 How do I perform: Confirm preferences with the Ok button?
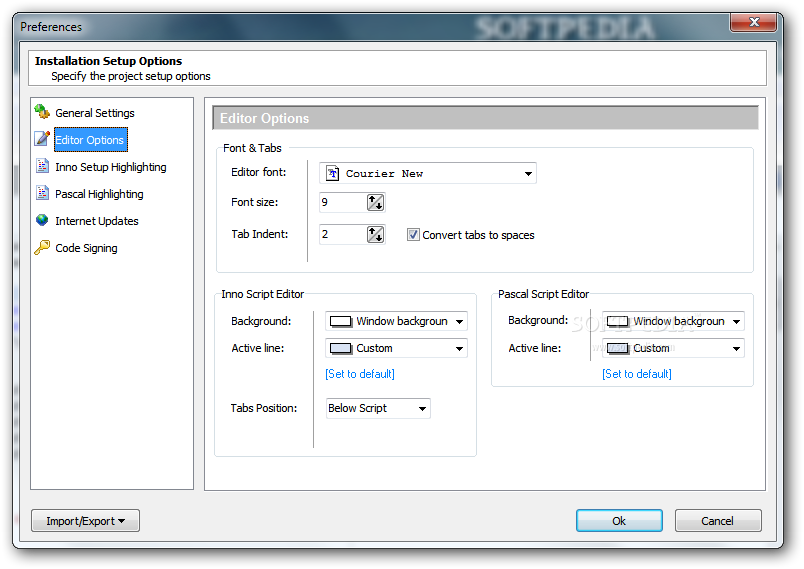[x=619, y=521]
